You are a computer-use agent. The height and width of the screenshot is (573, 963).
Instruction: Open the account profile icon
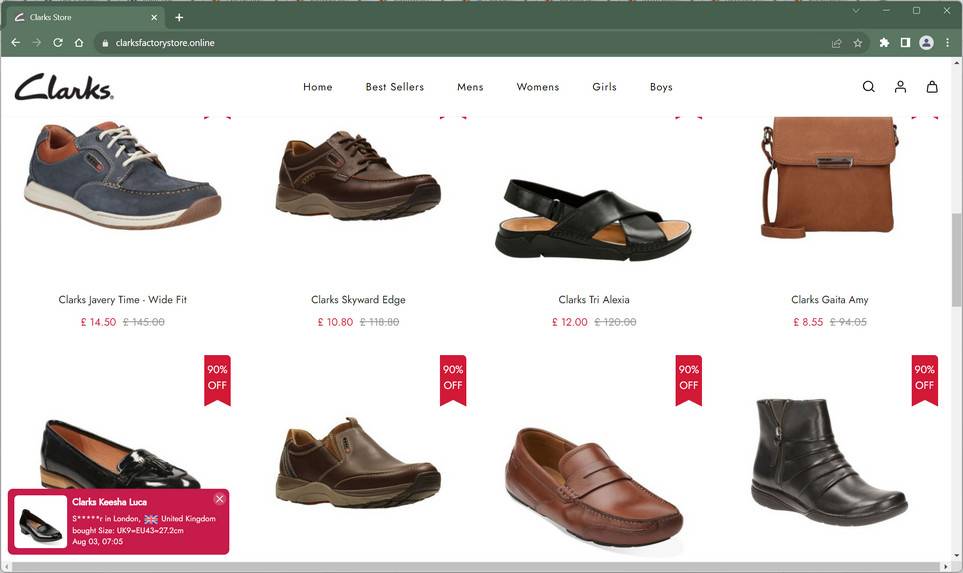pos(900,87)
